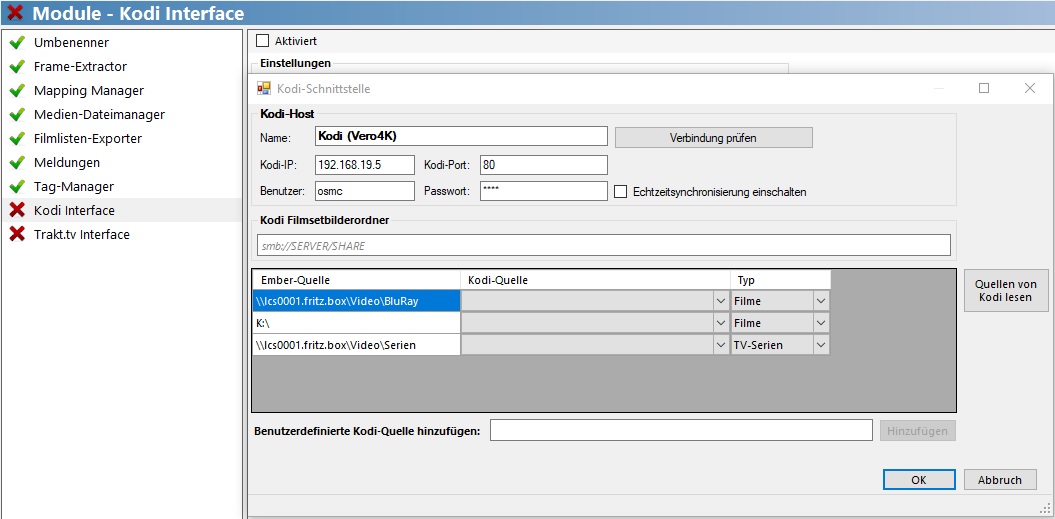Click red X icon next to Trakt.tv Interface
Viewport: 1055px width, 519px height.
17,234
